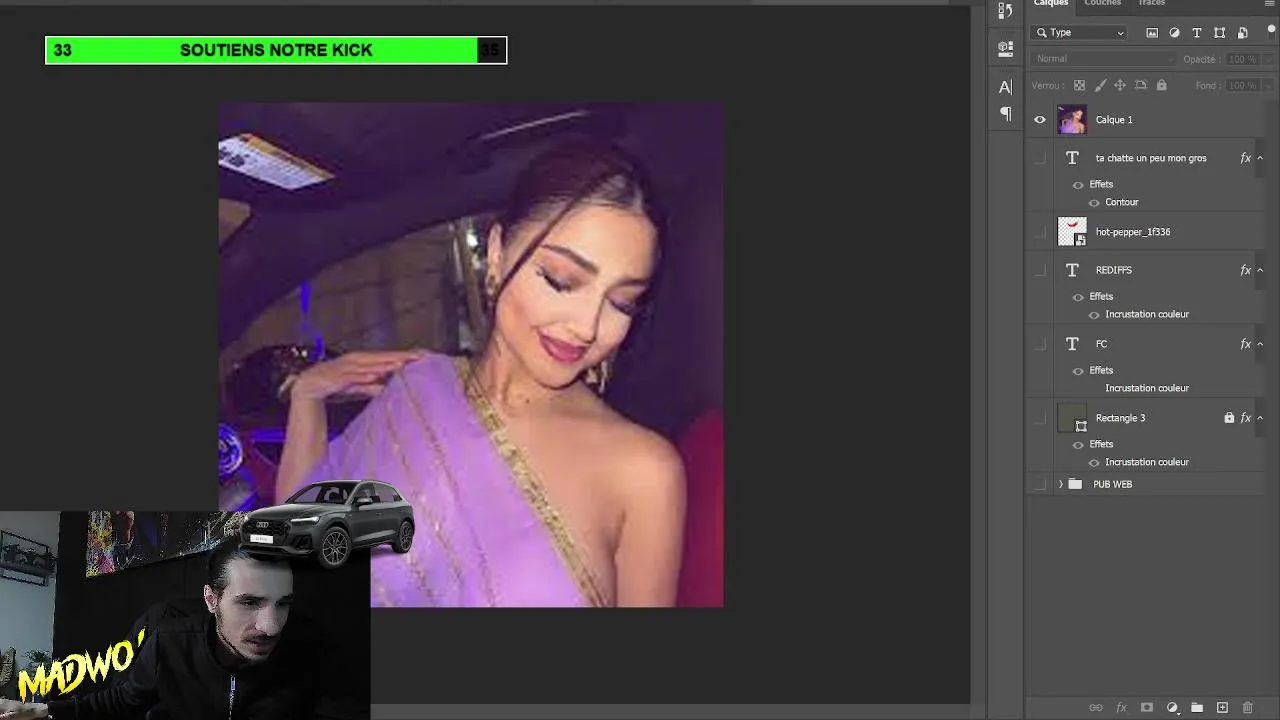The width and height of the screenshot is (1280, 720).
Task: Collapse effects of Rectangle 3 layer
Action: pyautogui.click(x=1260, y=418)
